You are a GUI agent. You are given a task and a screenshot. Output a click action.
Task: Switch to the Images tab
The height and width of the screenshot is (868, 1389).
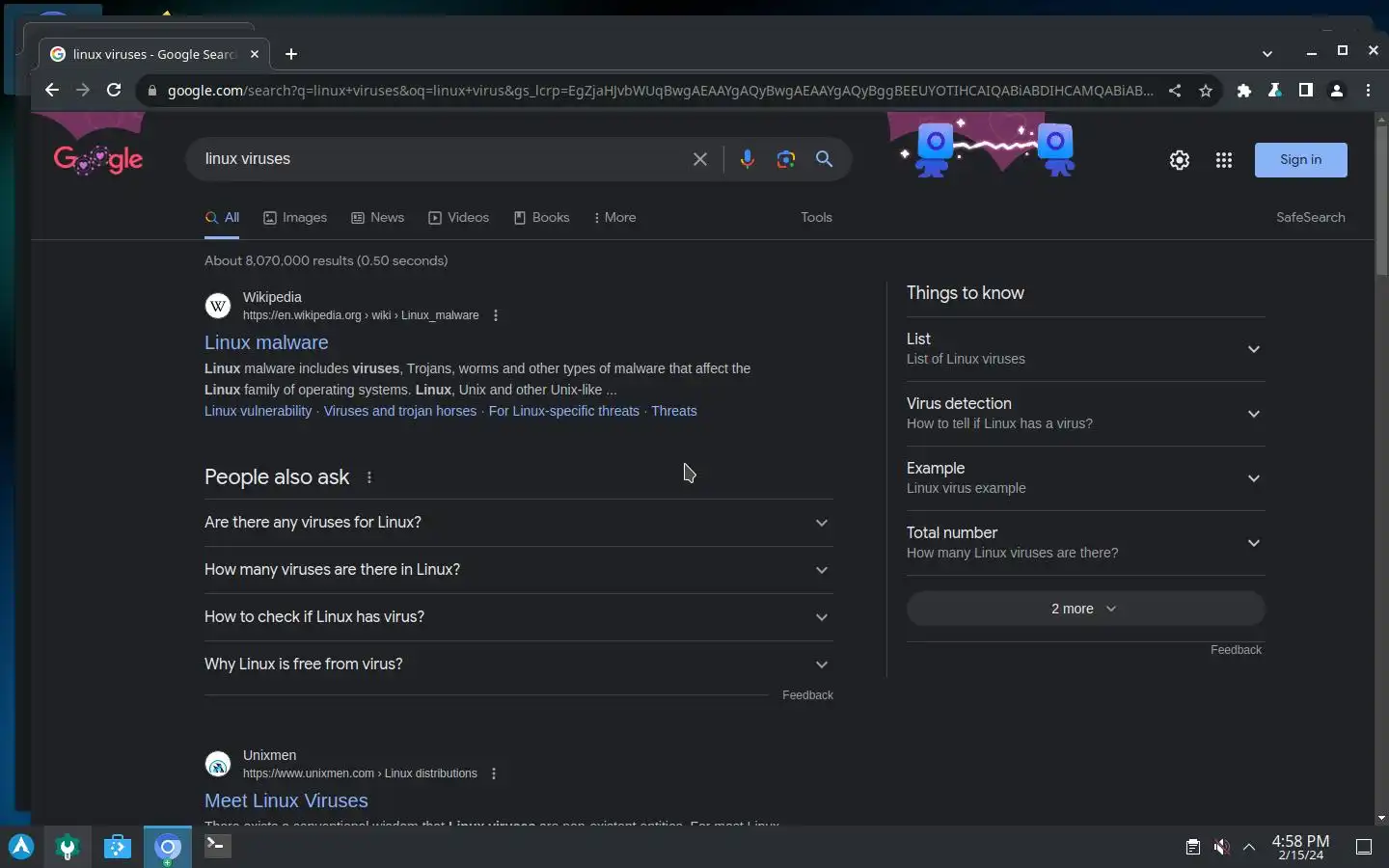click(295, 218)
